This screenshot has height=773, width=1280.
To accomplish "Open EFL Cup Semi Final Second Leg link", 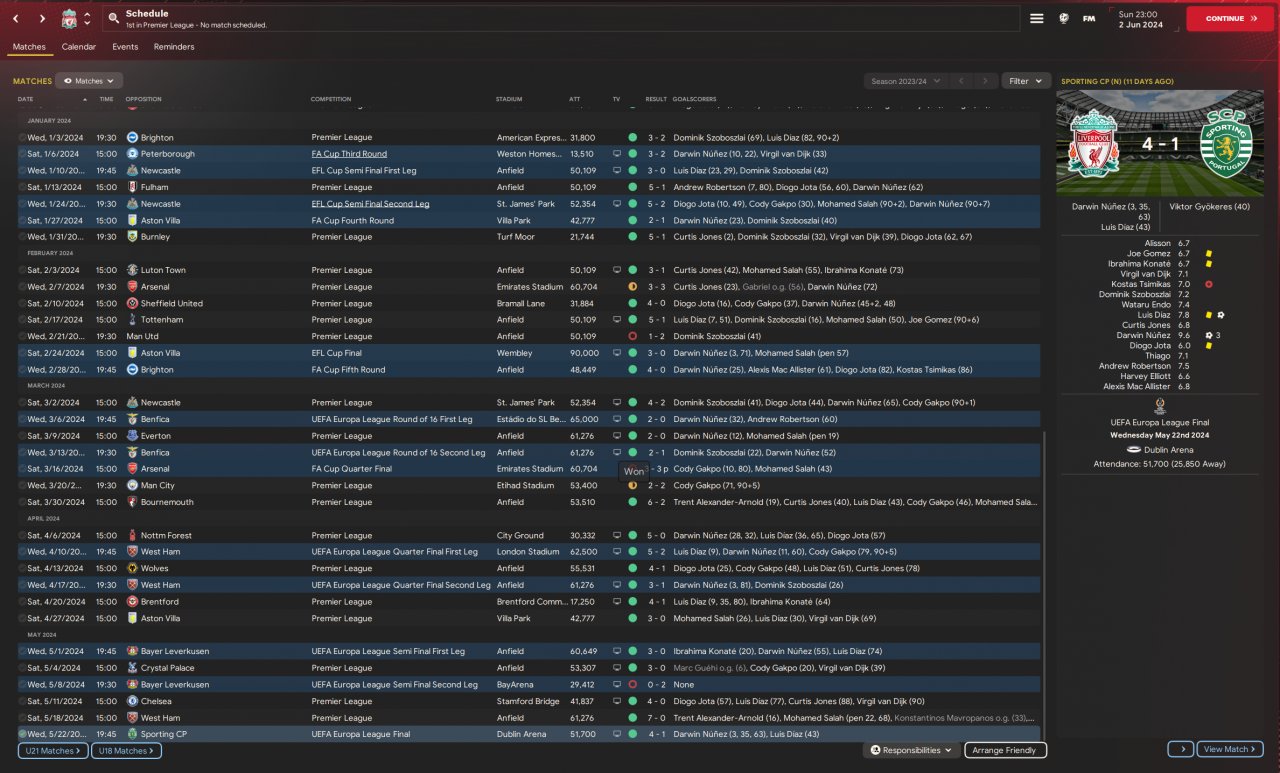I will click(x=370, y=204).
